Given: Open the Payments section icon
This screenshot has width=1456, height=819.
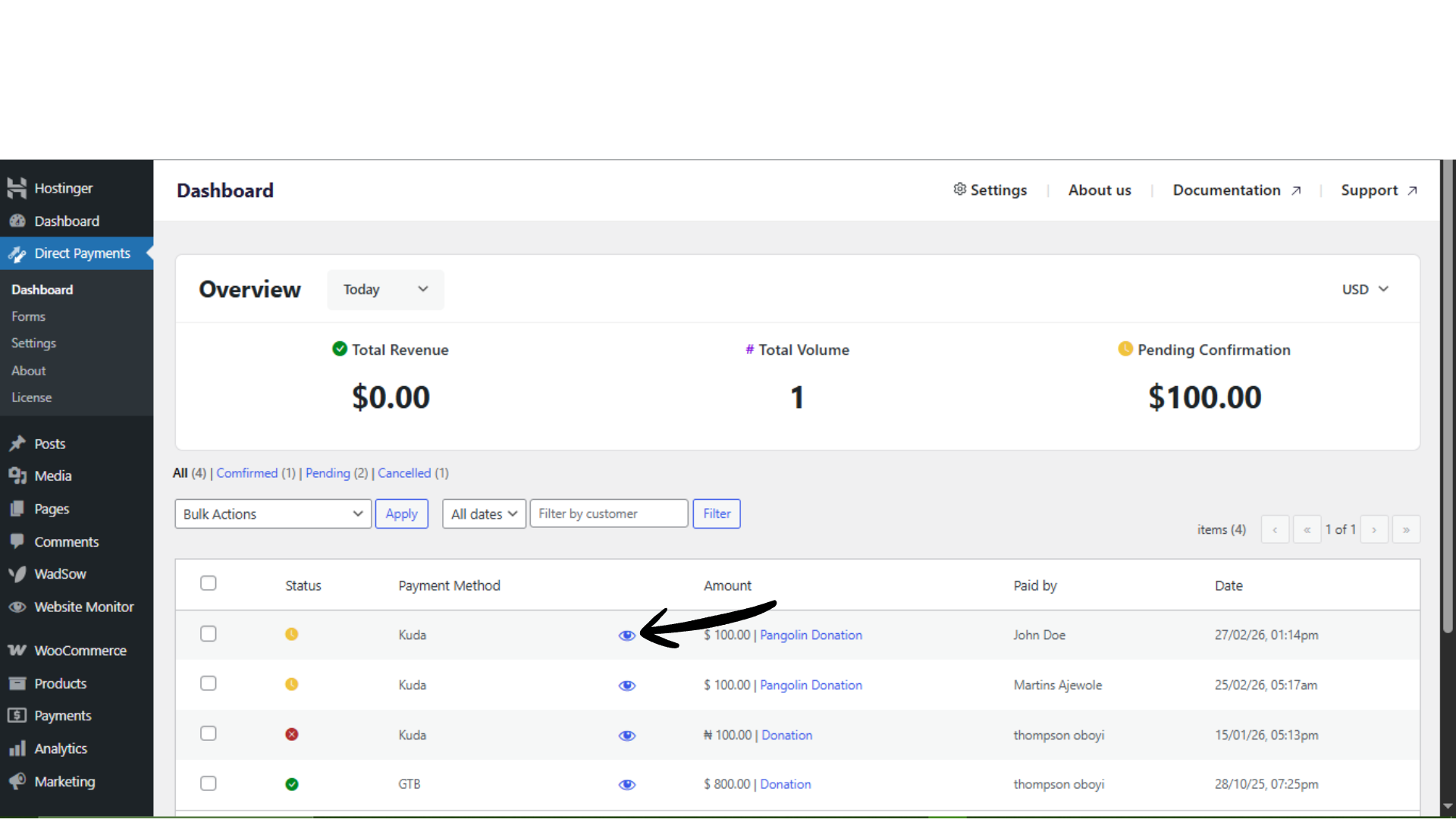Looking at the screenshot, I should (x=17, y=715).
